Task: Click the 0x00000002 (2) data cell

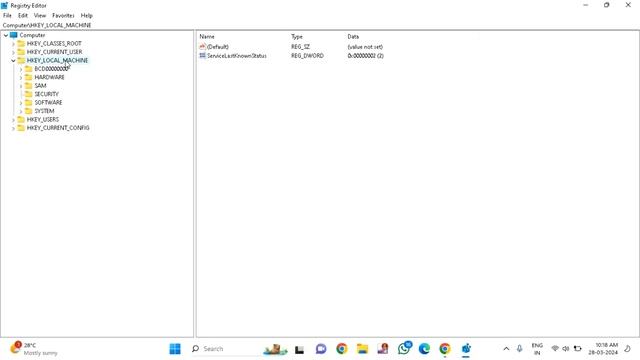Action: point(365,56)
